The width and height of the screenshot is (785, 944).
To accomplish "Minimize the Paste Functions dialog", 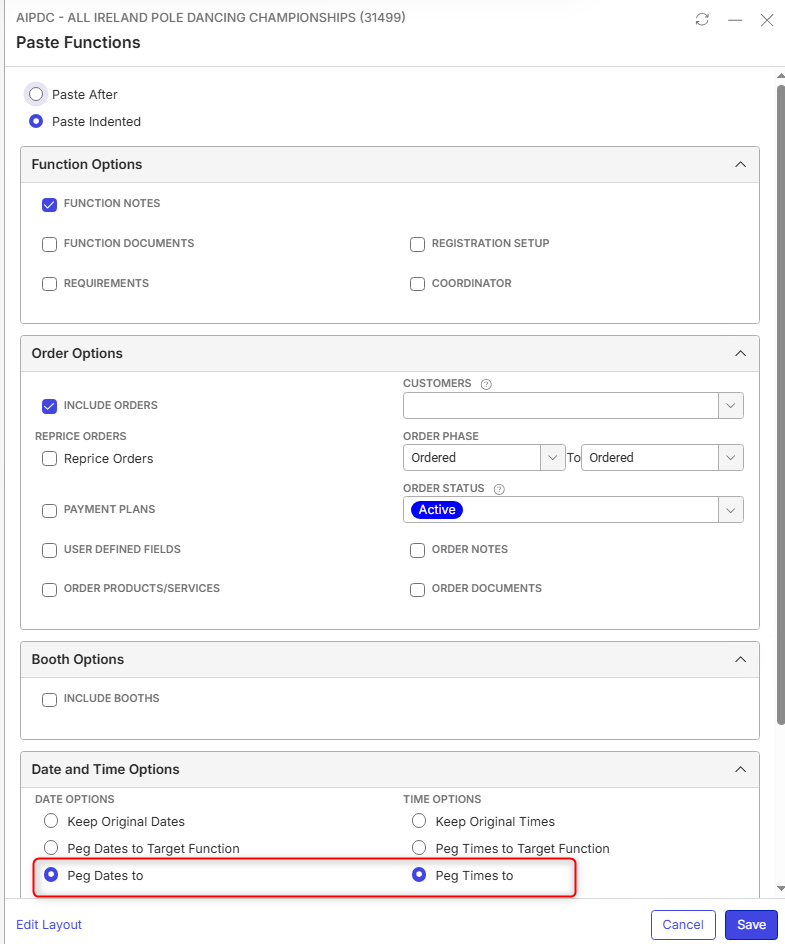I will click(x=734, y=20).
